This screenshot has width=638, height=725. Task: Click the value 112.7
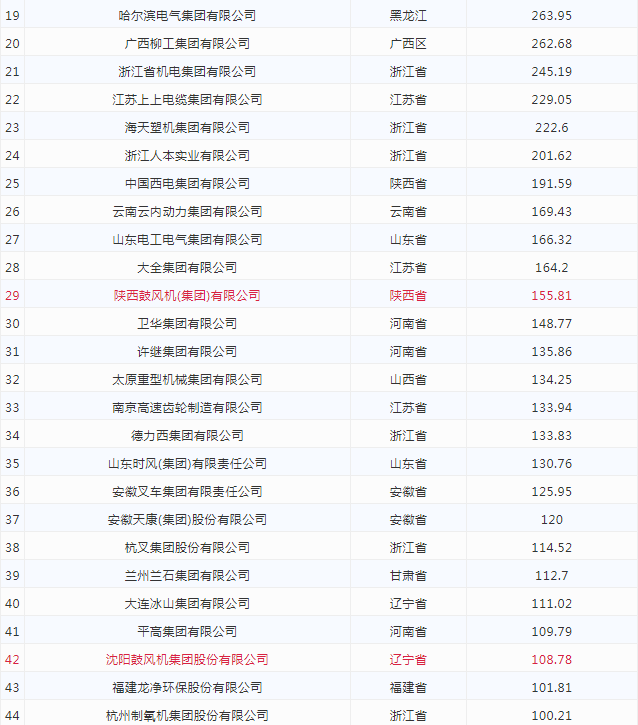[552, 575]
